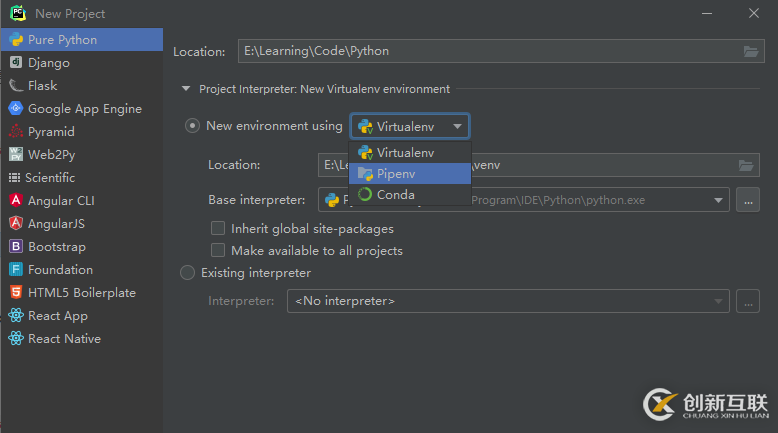Choose Conda from the dropdown list
Image resolution: width=778 pixels, height=433 pixels.
point(395,195)
